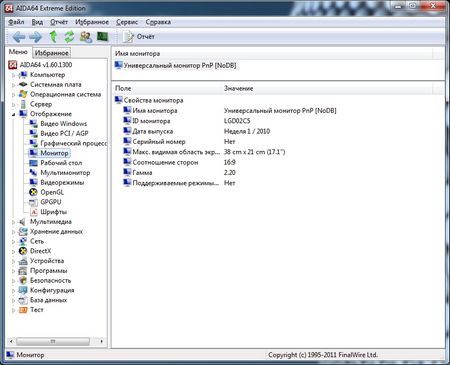Open the Вид menu
This screenshot has height=365, width=450.
[37, 22]
